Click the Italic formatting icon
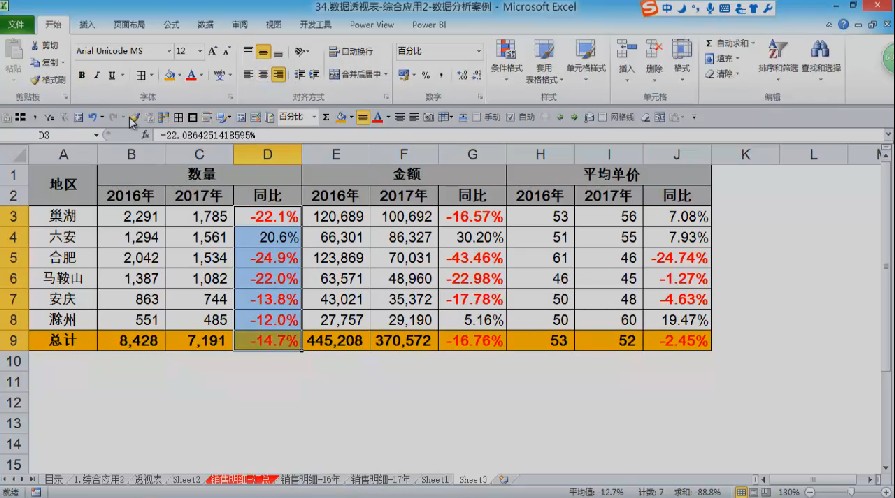Viewport: 895px width, 498px height. [96, 75]
